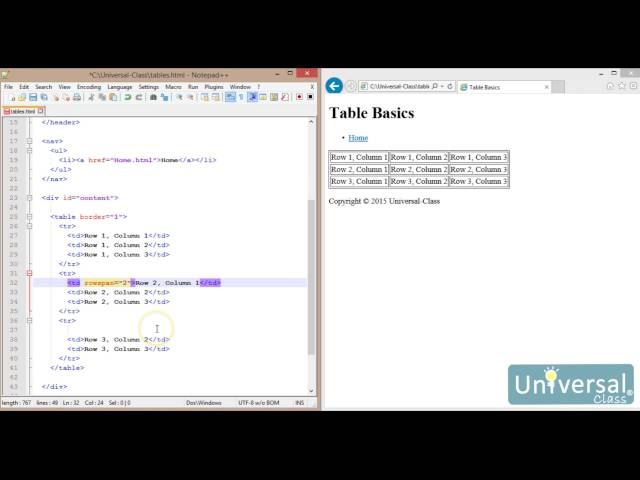Image resolution: width=640 pixels, height=480 pixels.
Task: Start macro recording with red dot icon
Action: coord(299,97)
